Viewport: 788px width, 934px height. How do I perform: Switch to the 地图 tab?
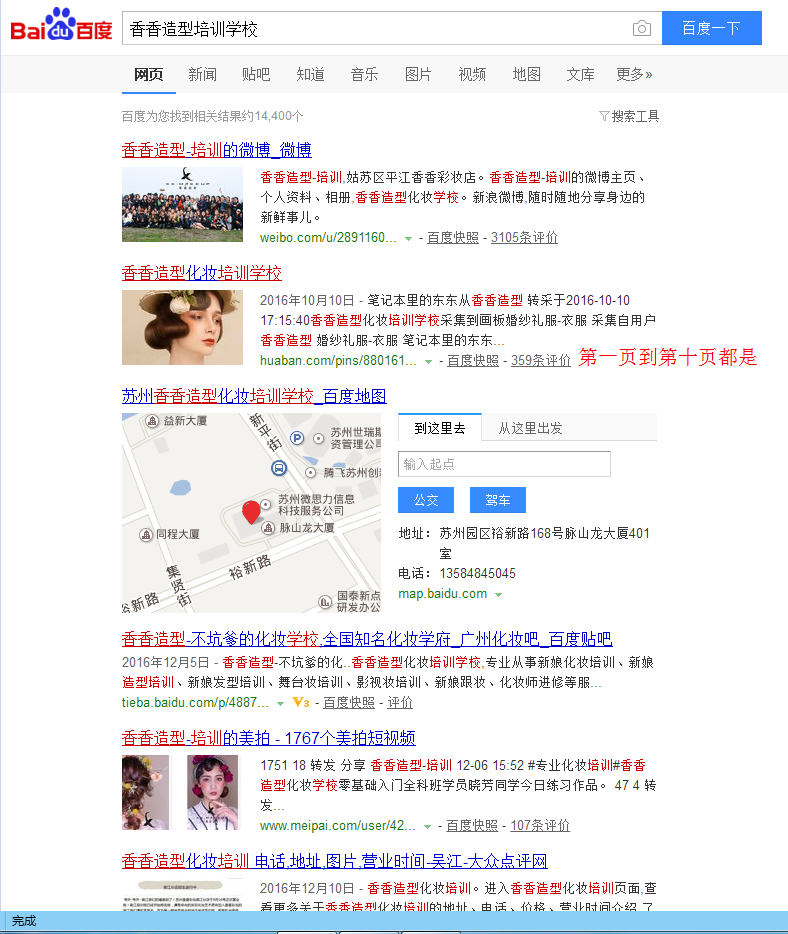coord(527,74)
